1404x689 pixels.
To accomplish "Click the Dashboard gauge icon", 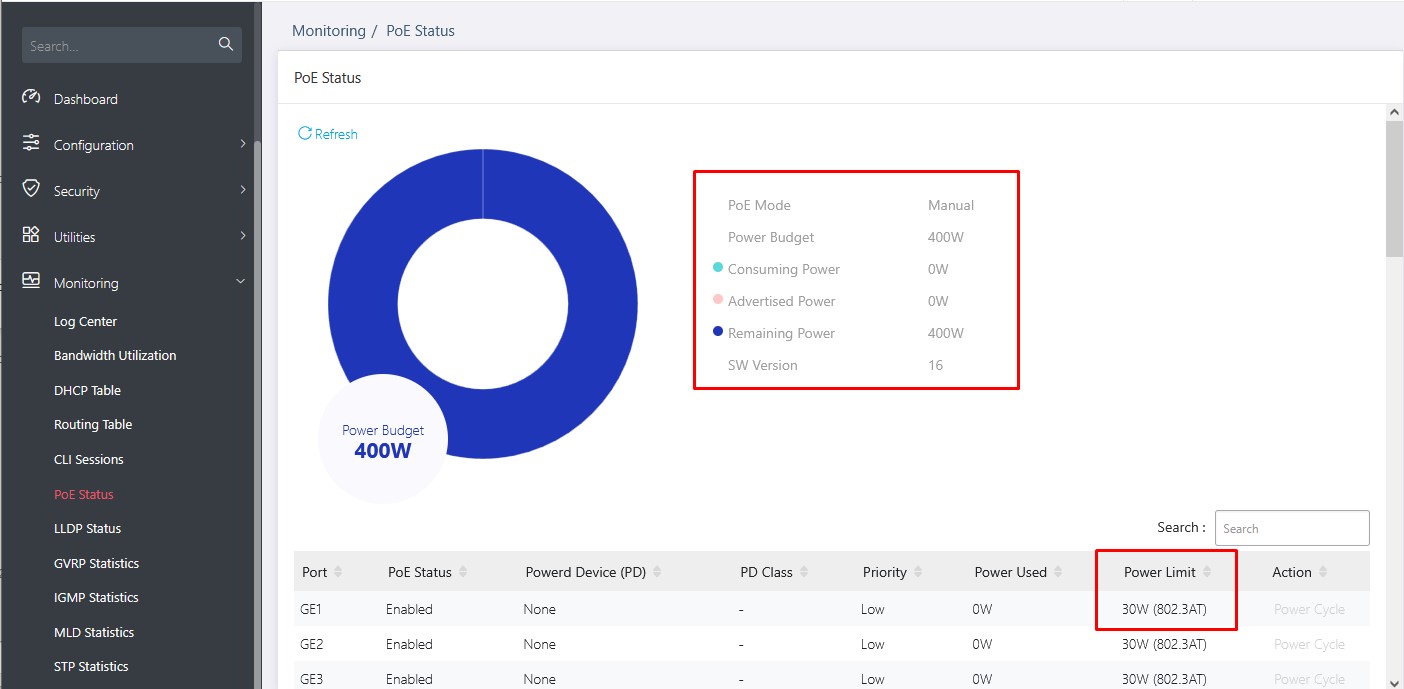I will click(x=31, y=98).
